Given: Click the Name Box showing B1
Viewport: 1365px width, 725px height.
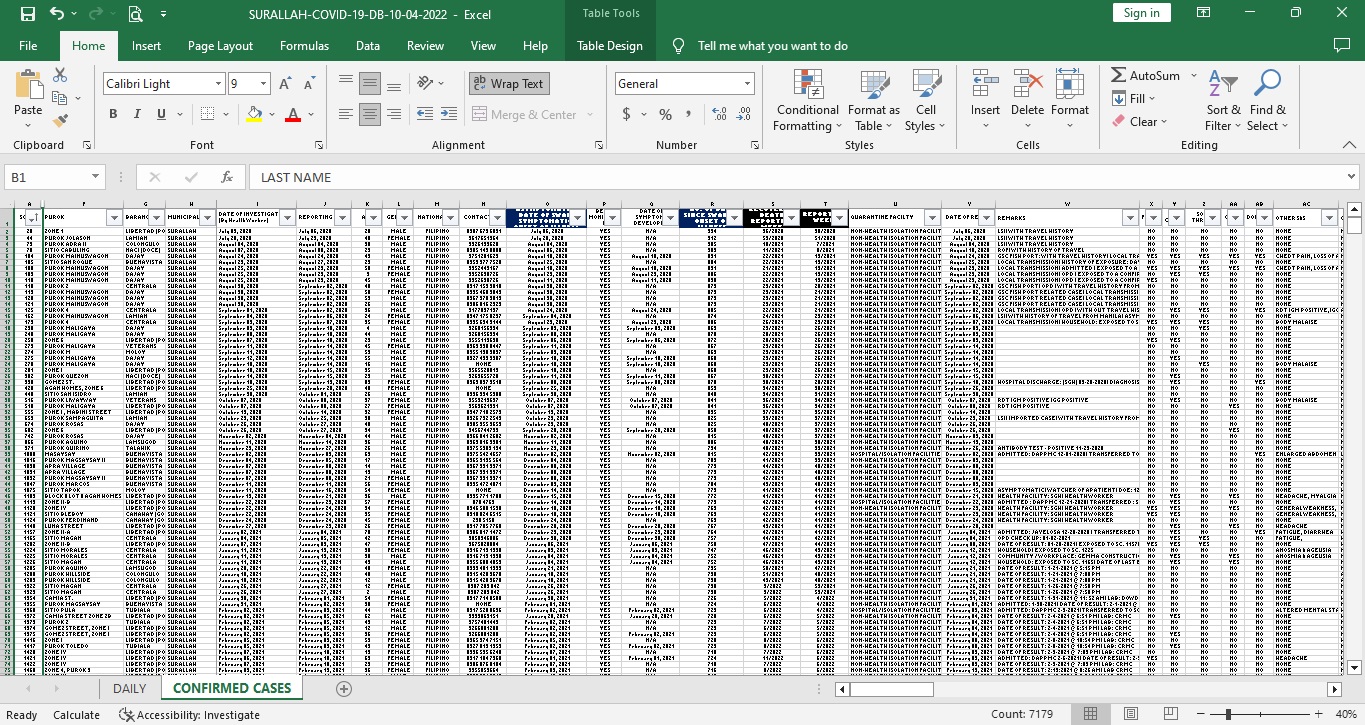Looking at the screenshot, I should 47,177.
